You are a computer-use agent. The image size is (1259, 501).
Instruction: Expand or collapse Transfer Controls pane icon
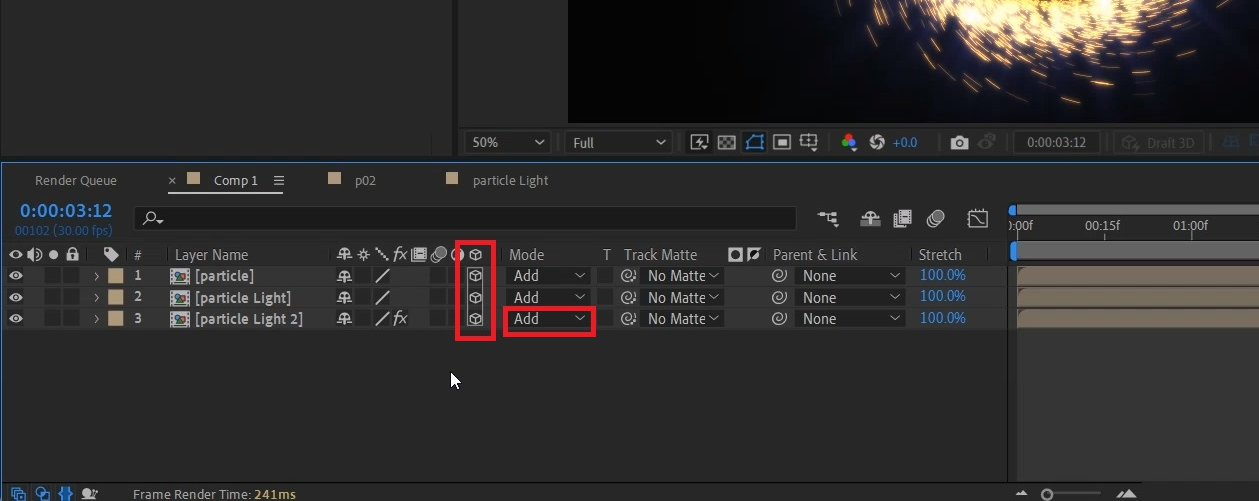(x=43, y=493)
